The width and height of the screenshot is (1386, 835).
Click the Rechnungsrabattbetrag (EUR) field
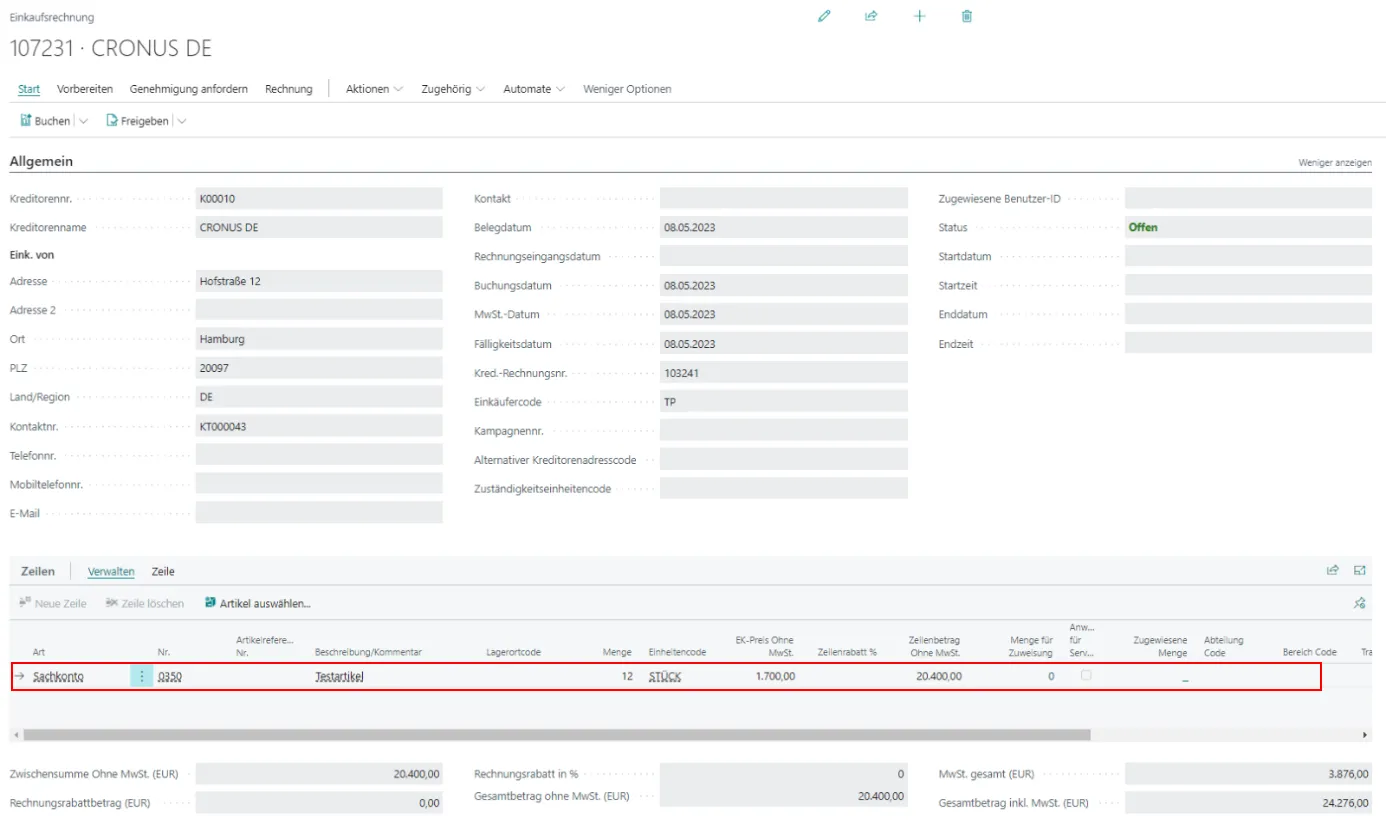[x=319, y=803]
